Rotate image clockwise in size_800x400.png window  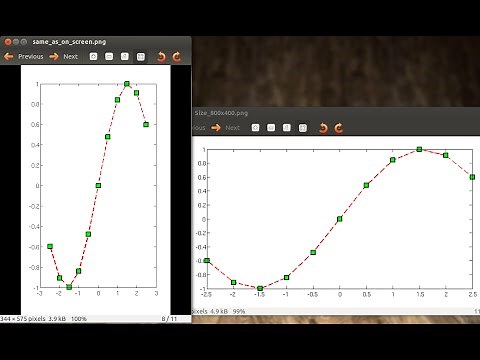click(339, 128)
